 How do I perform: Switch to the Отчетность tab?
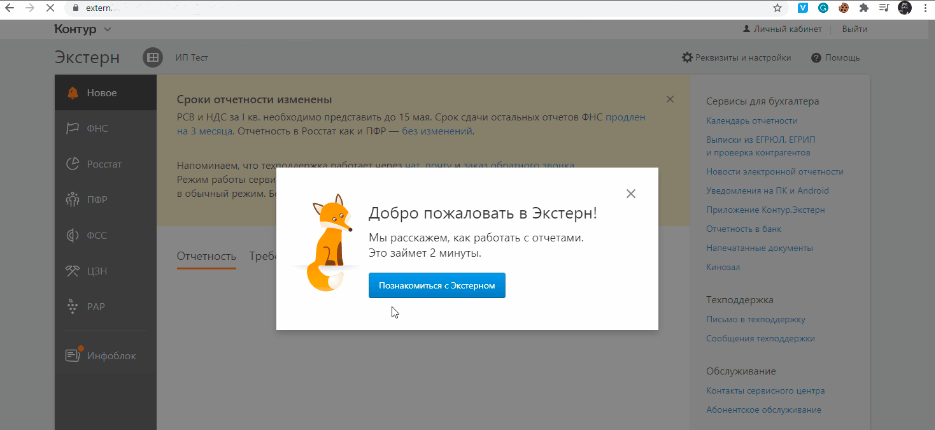tap(206, 256)
